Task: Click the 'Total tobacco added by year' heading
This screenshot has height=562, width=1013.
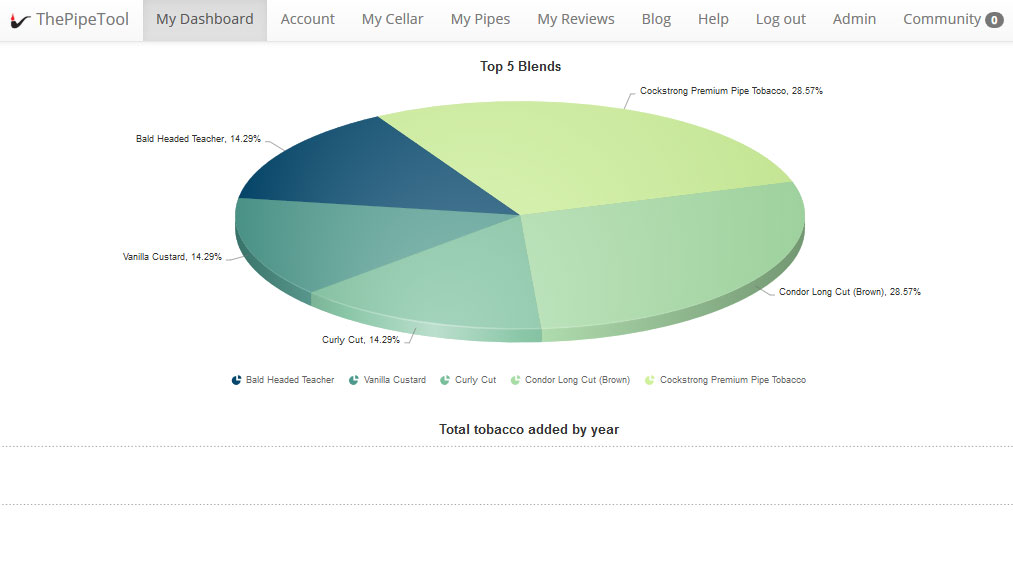Action: 529,430
